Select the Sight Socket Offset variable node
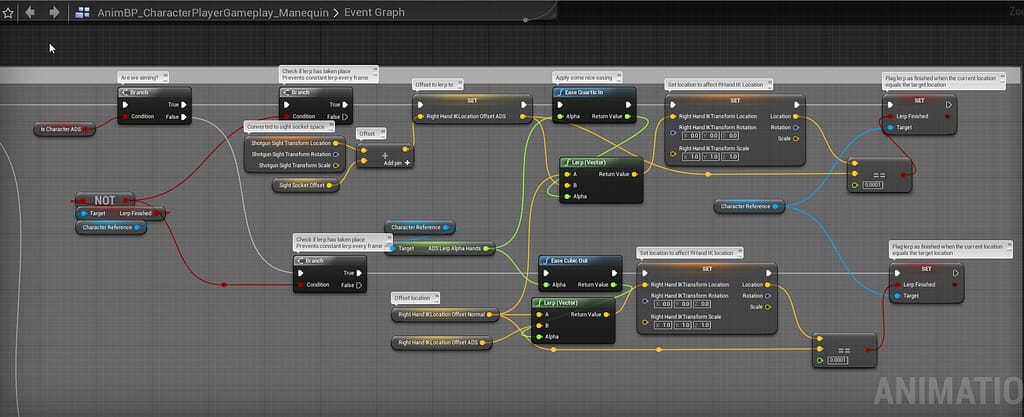This screenshot has height=417, width=1024. pyautogui.click(x=306, y=186)
